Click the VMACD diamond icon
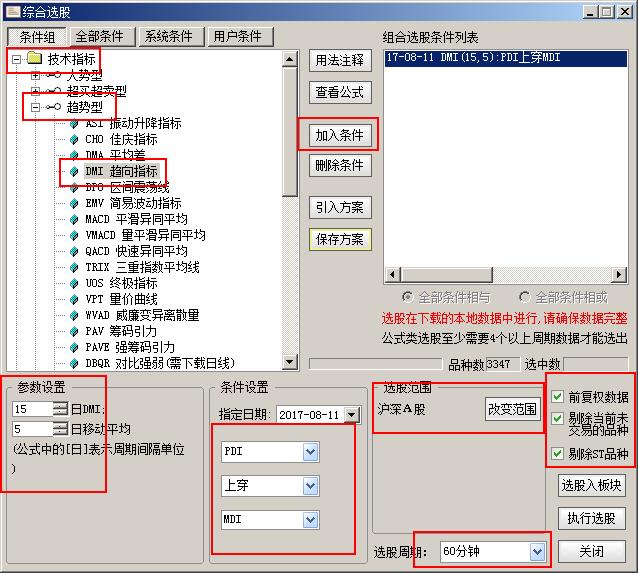This screenshot has width=638, height=573. [x=74, y=235]
